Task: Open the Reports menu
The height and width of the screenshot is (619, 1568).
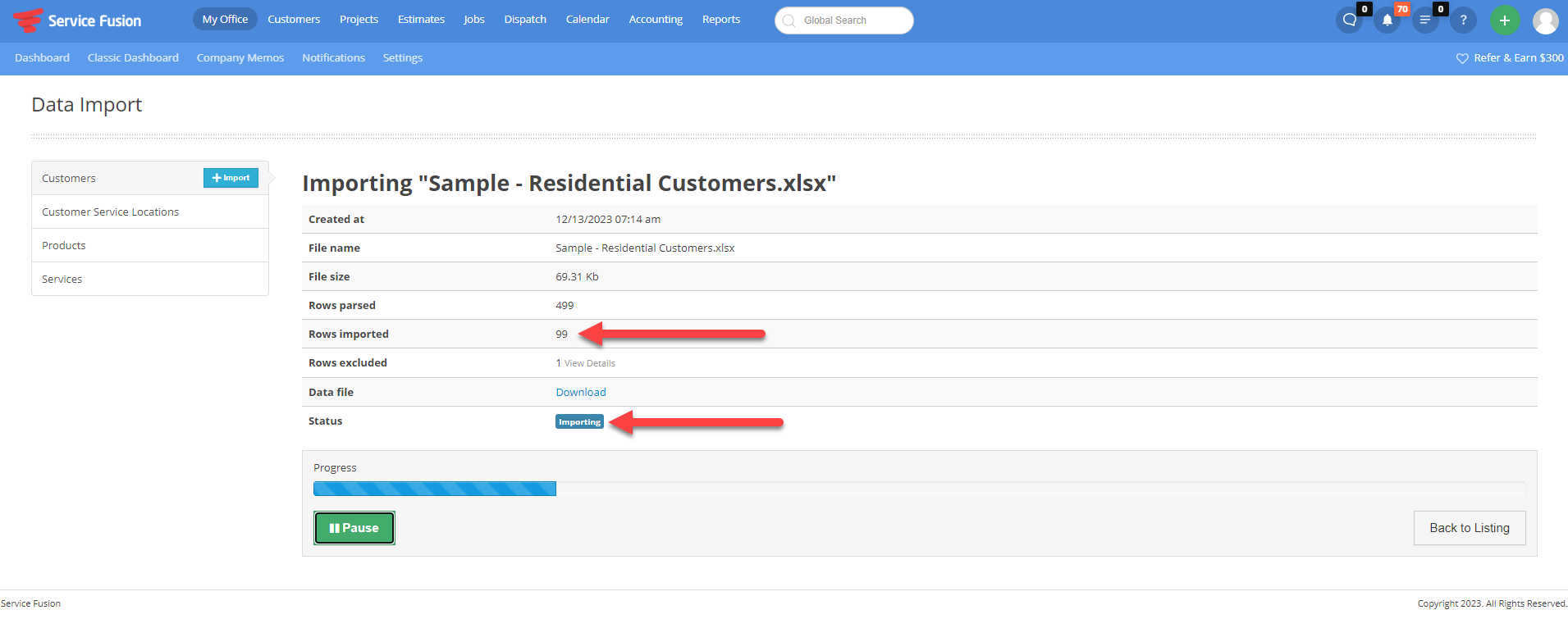Action: point(721,19)
